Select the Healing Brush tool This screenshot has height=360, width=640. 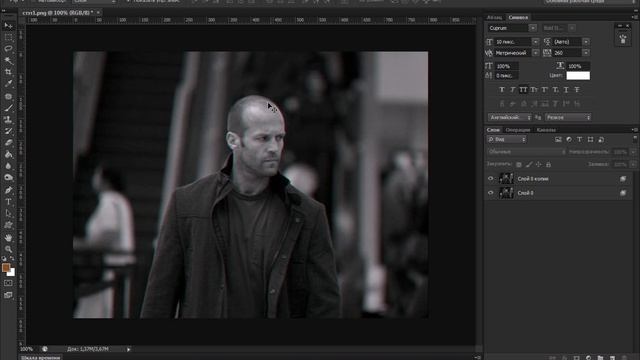[8, 97]
